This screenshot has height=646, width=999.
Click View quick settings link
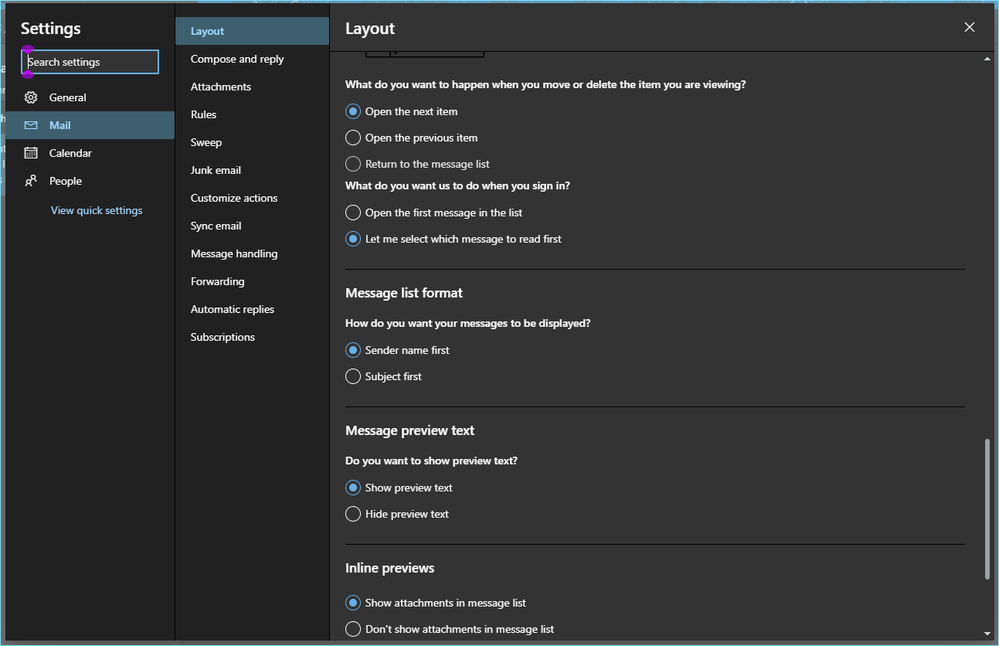pyautogui.click(x=97, y=211)
